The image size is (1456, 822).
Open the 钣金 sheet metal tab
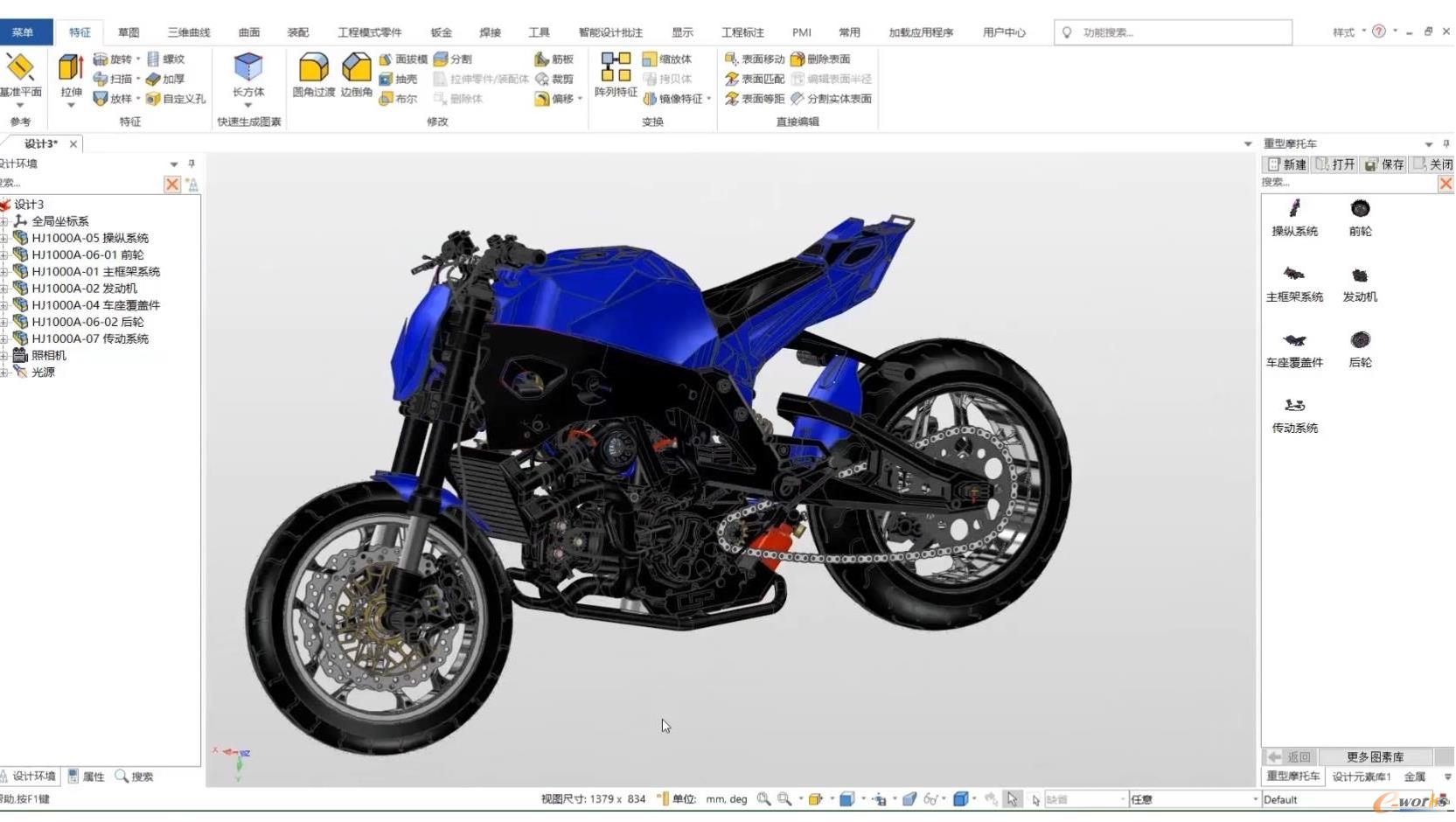click(x=441, y=32)
